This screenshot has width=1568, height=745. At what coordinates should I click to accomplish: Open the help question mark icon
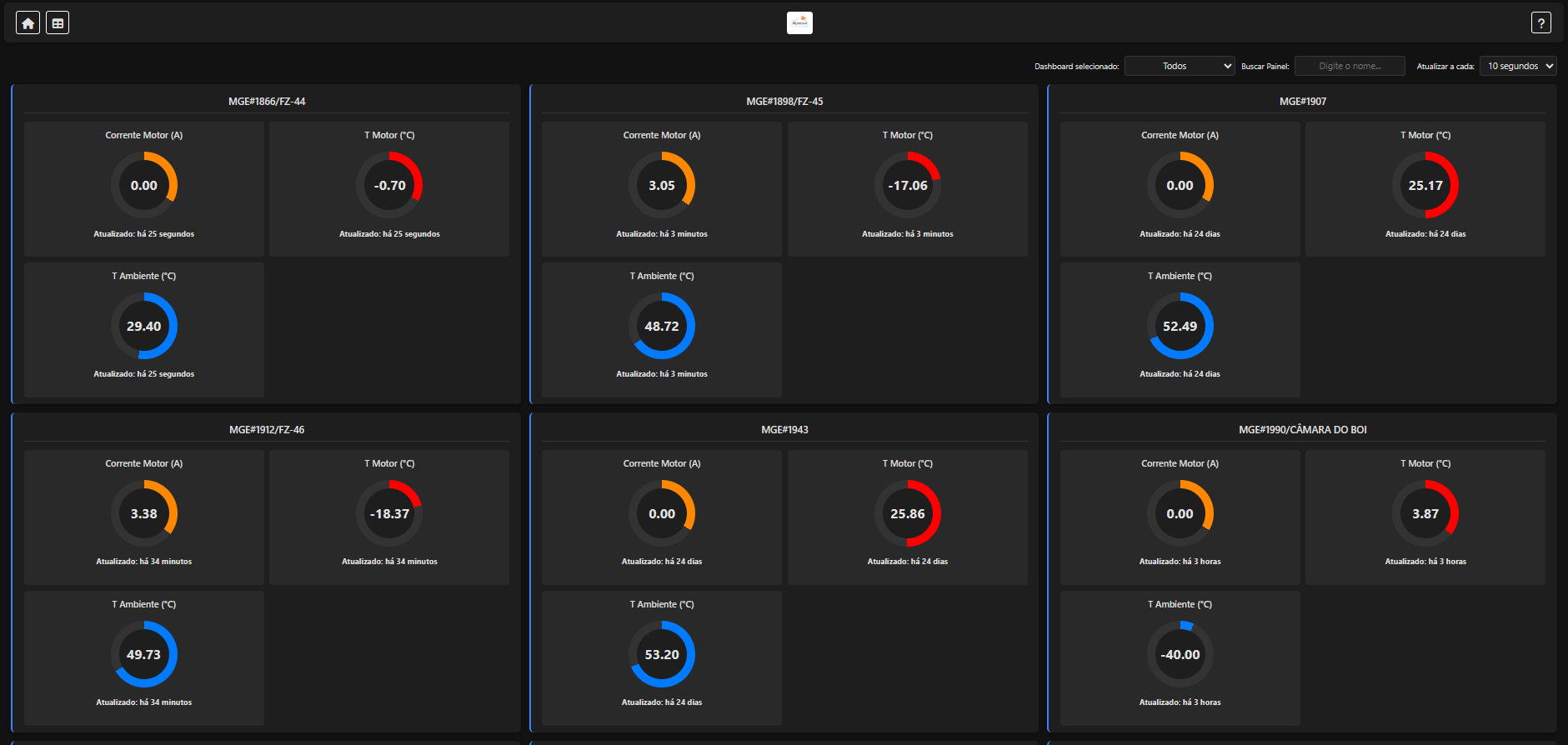[x=1541, y=22]
